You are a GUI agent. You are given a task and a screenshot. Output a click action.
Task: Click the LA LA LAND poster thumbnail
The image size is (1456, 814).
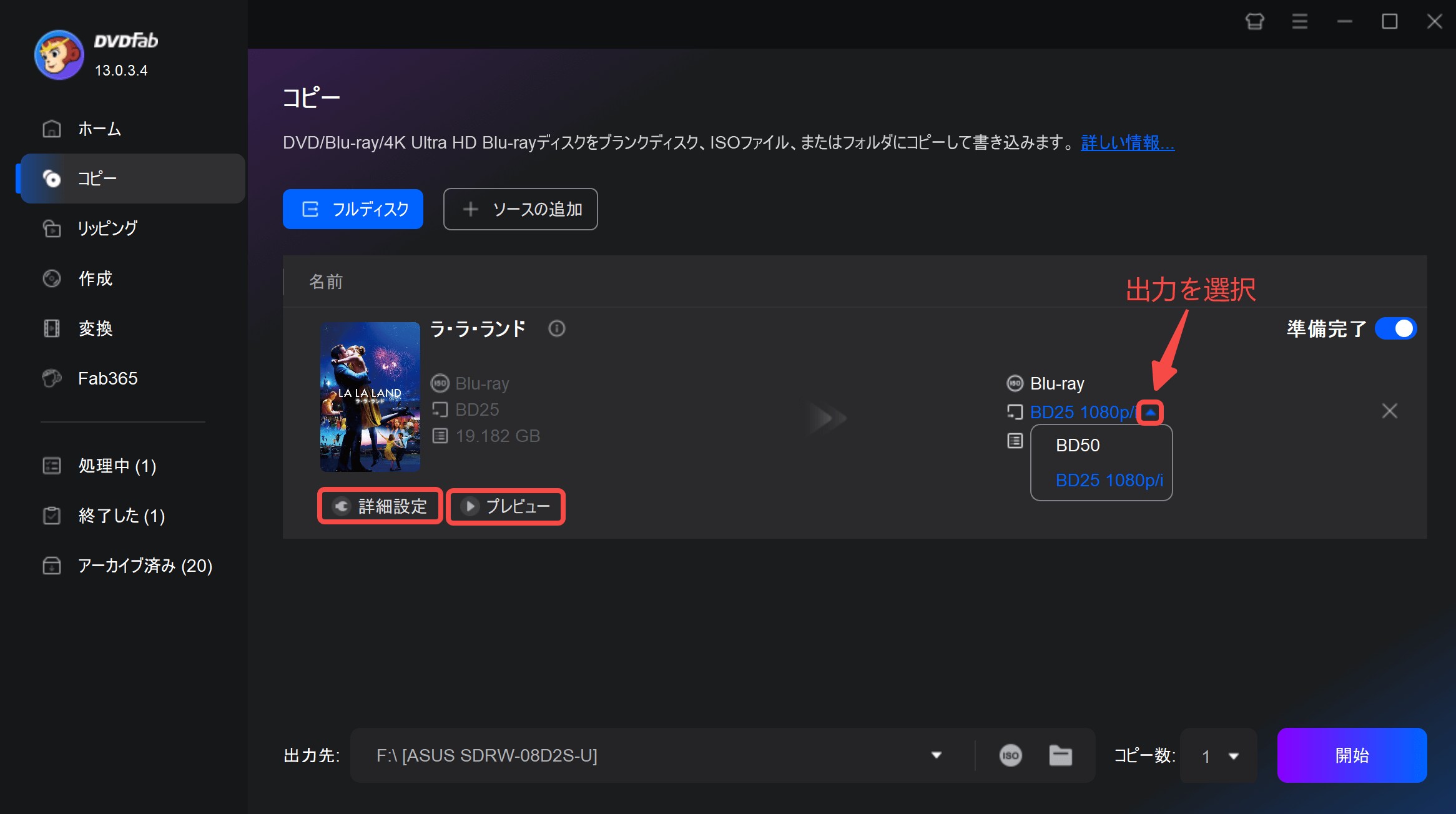click(x=370, y=397)
